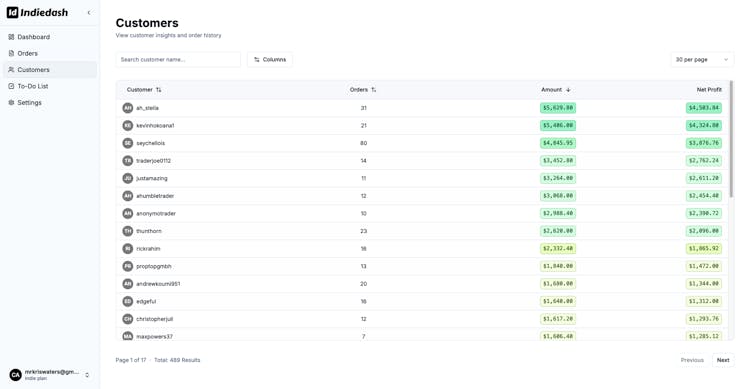Click the Page 1 of 17 text
Image resolution: width=750 pixels, height=389 pixels.
[131, 360]
